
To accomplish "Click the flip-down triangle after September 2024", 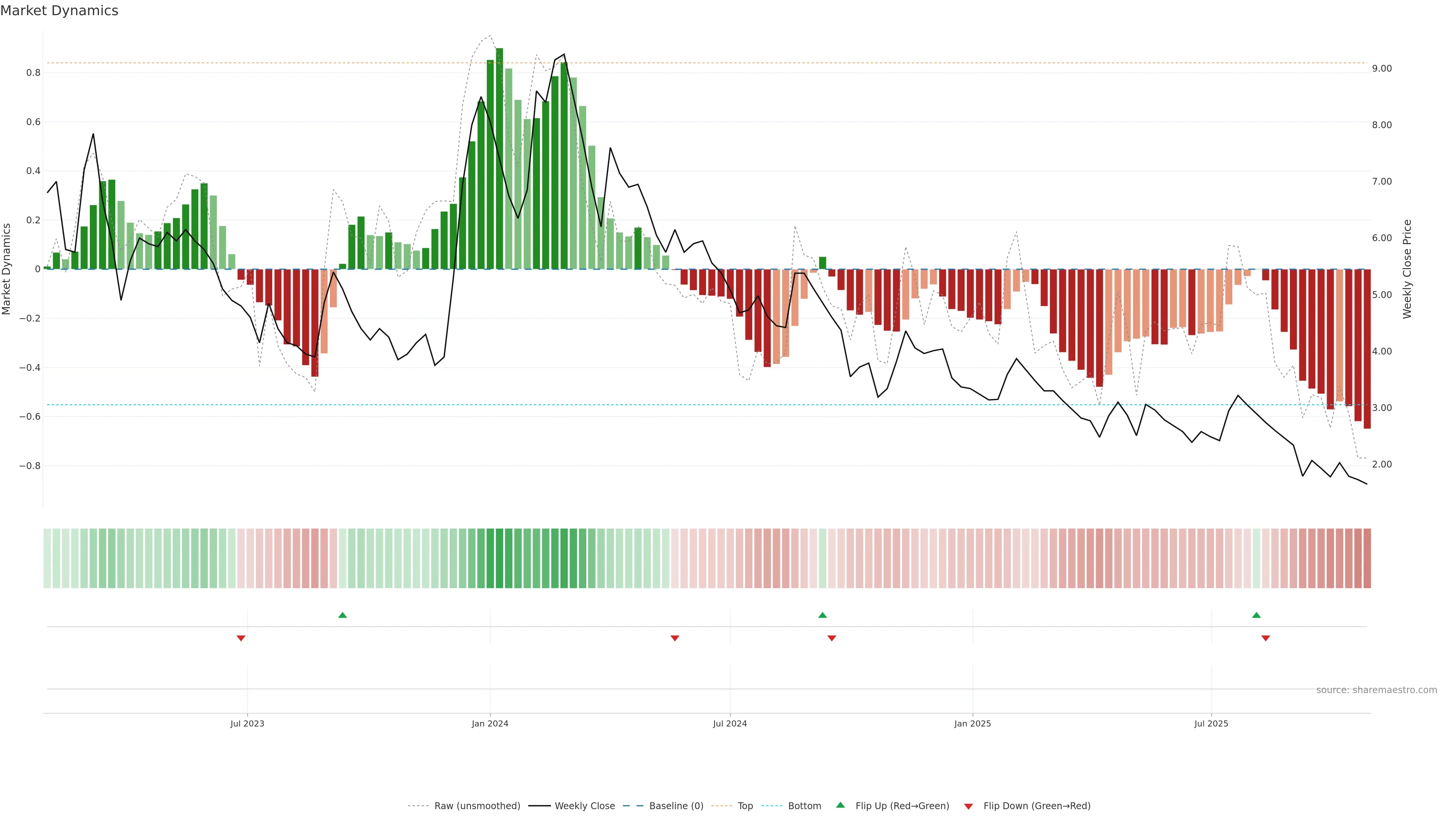I will 832,638.
